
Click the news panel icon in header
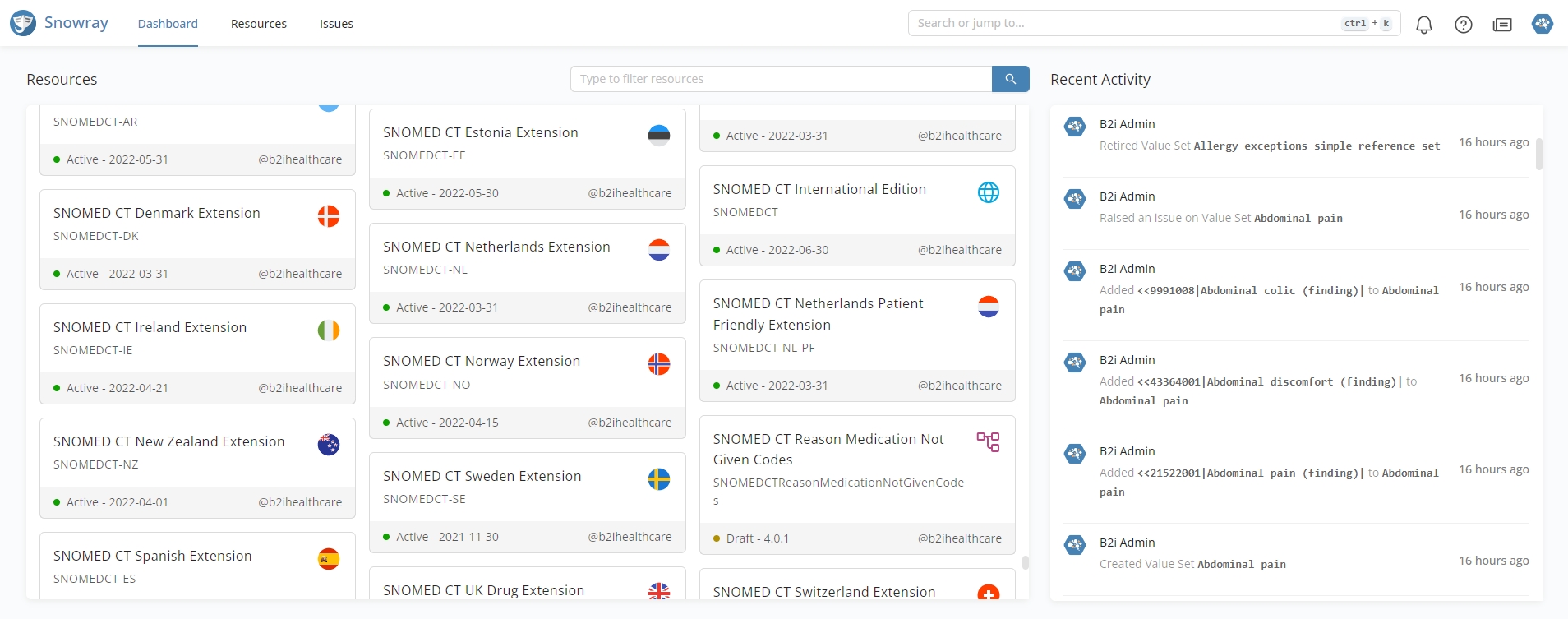pyautogui.click(x=1502, y=25)
